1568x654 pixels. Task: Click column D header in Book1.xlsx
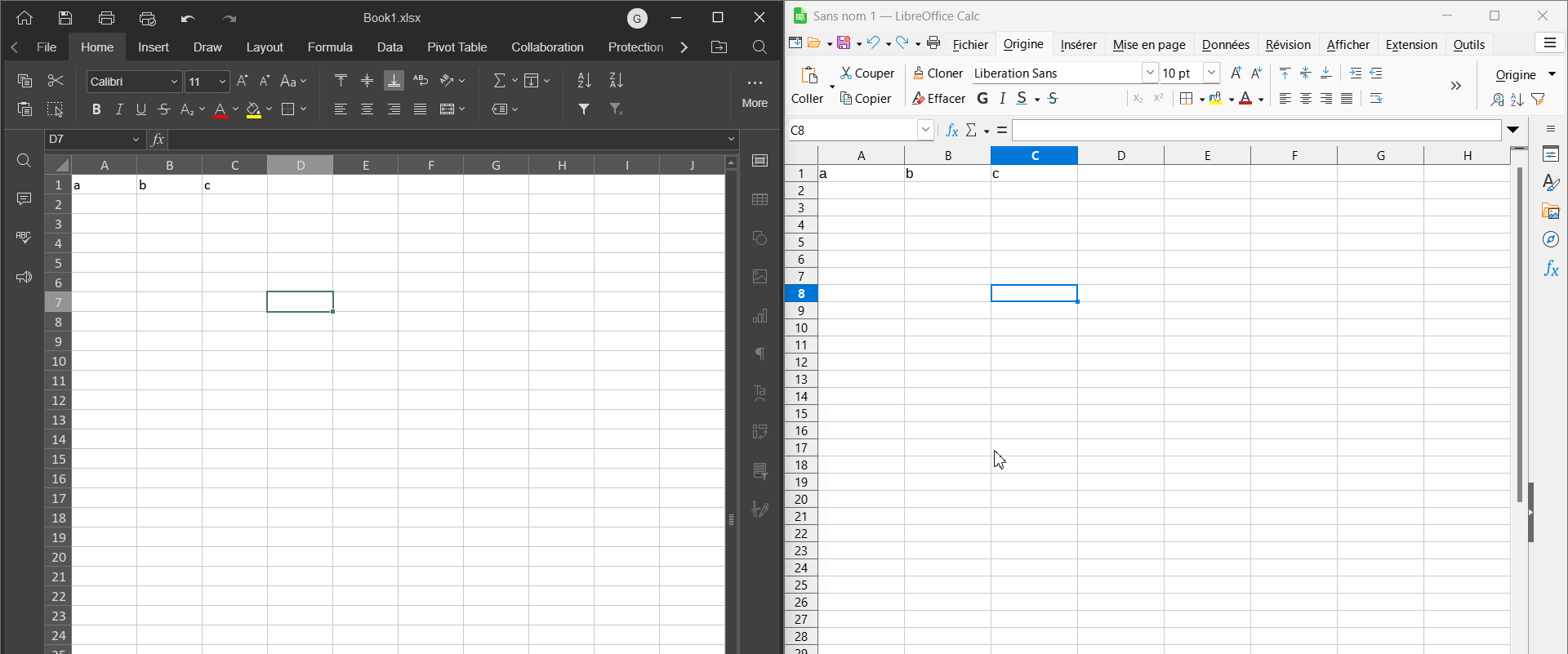(301, 165)
